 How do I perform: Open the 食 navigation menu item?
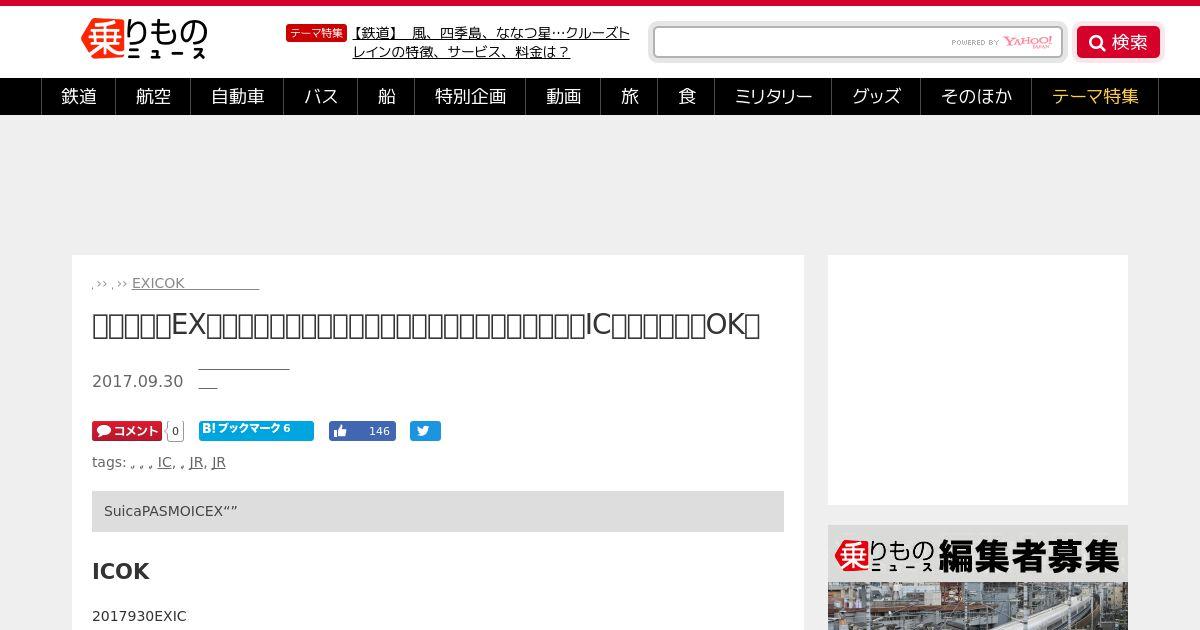click(x=686, y=96)
